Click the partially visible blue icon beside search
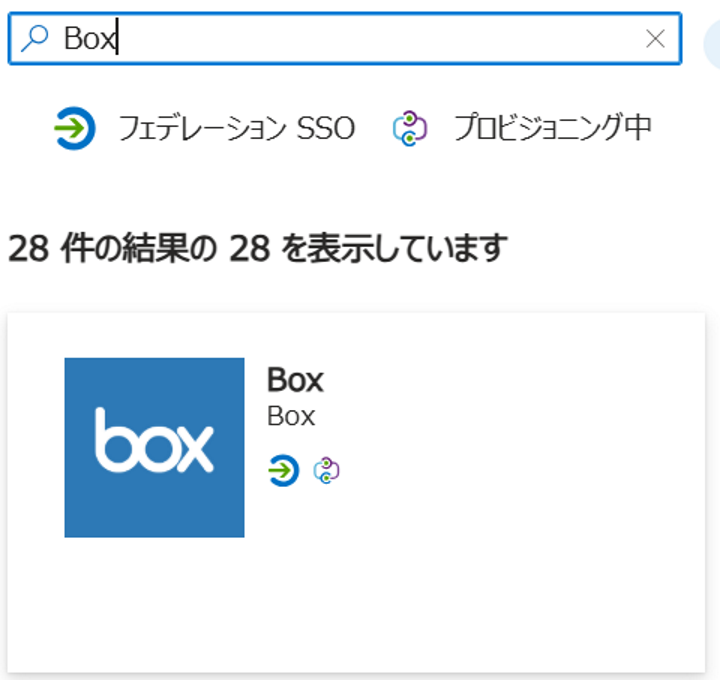The image size is (720, 680). 712,42
